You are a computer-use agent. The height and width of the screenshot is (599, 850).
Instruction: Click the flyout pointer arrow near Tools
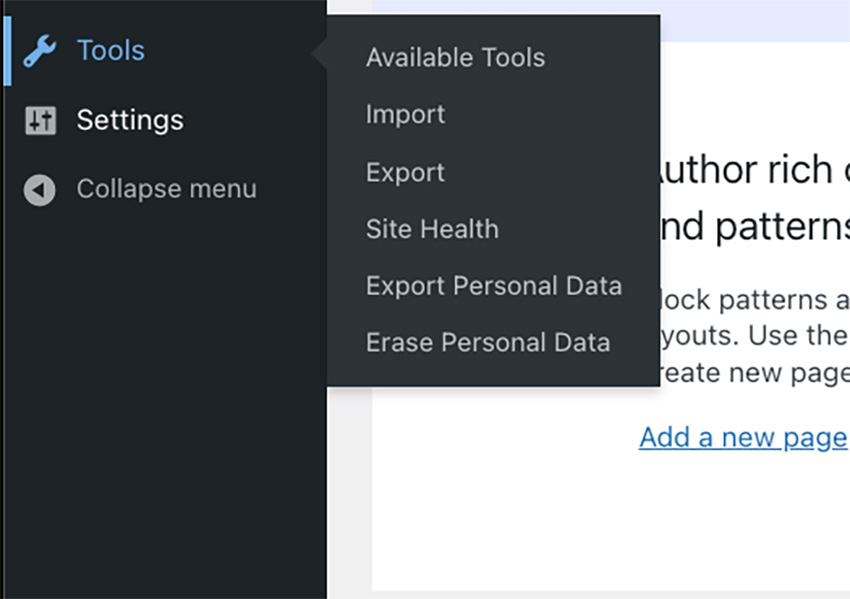coord(319,53)
